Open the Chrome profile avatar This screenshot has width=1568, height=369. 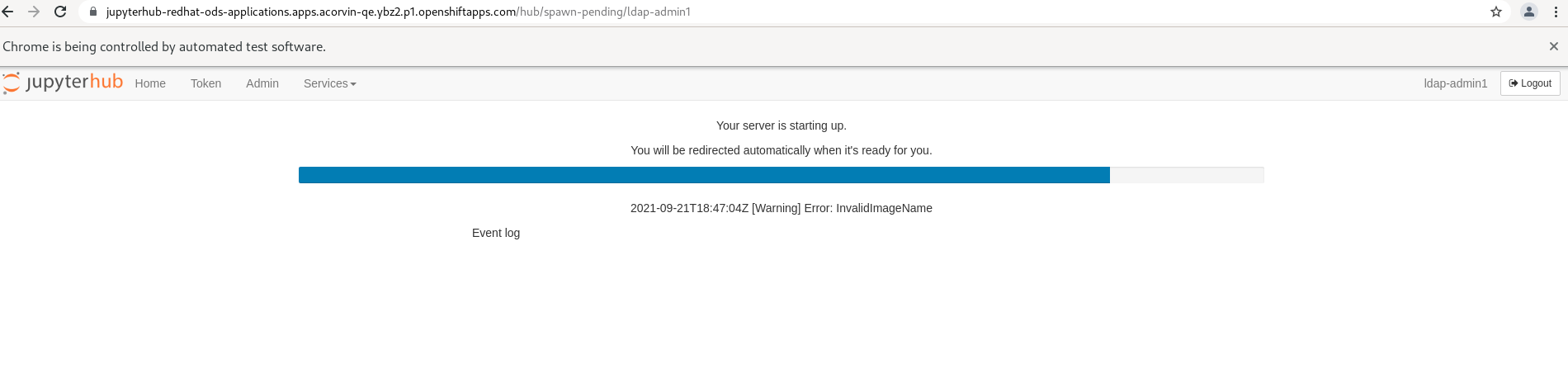click(1528, 12)
